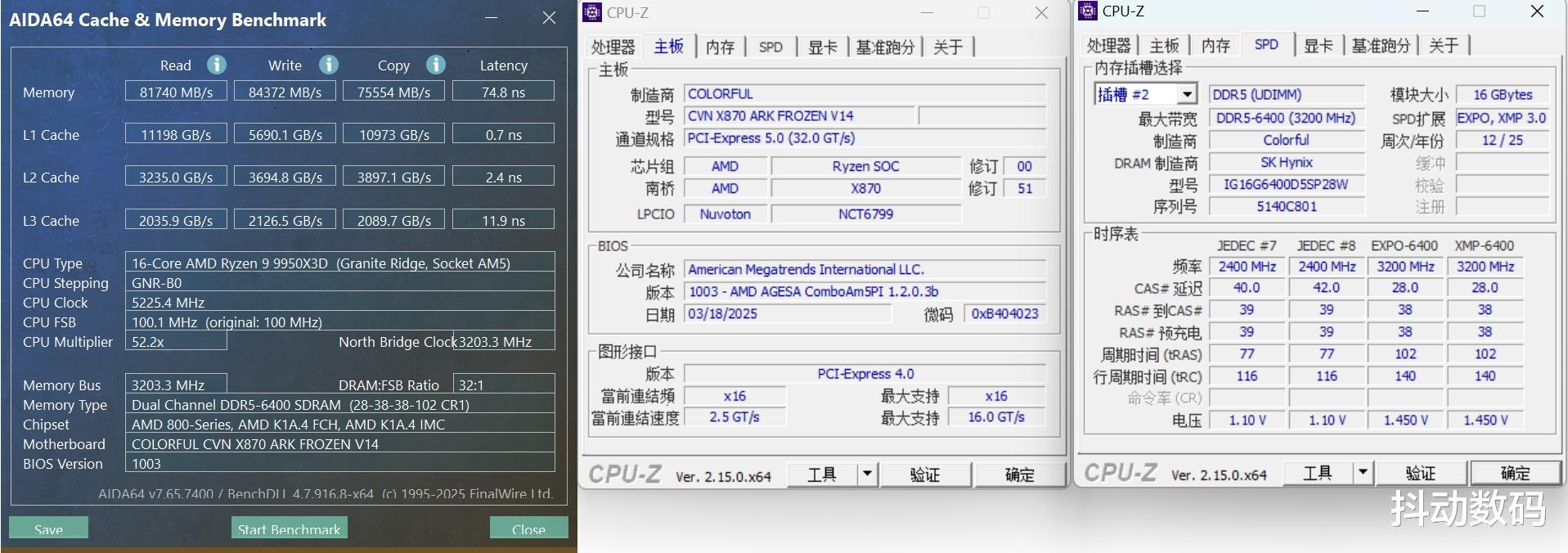Viewport: 1568px width, 553px height.
Task: Click the BIOS version 1003 - AMD AGESA field
Action: (x=865, y=291)
